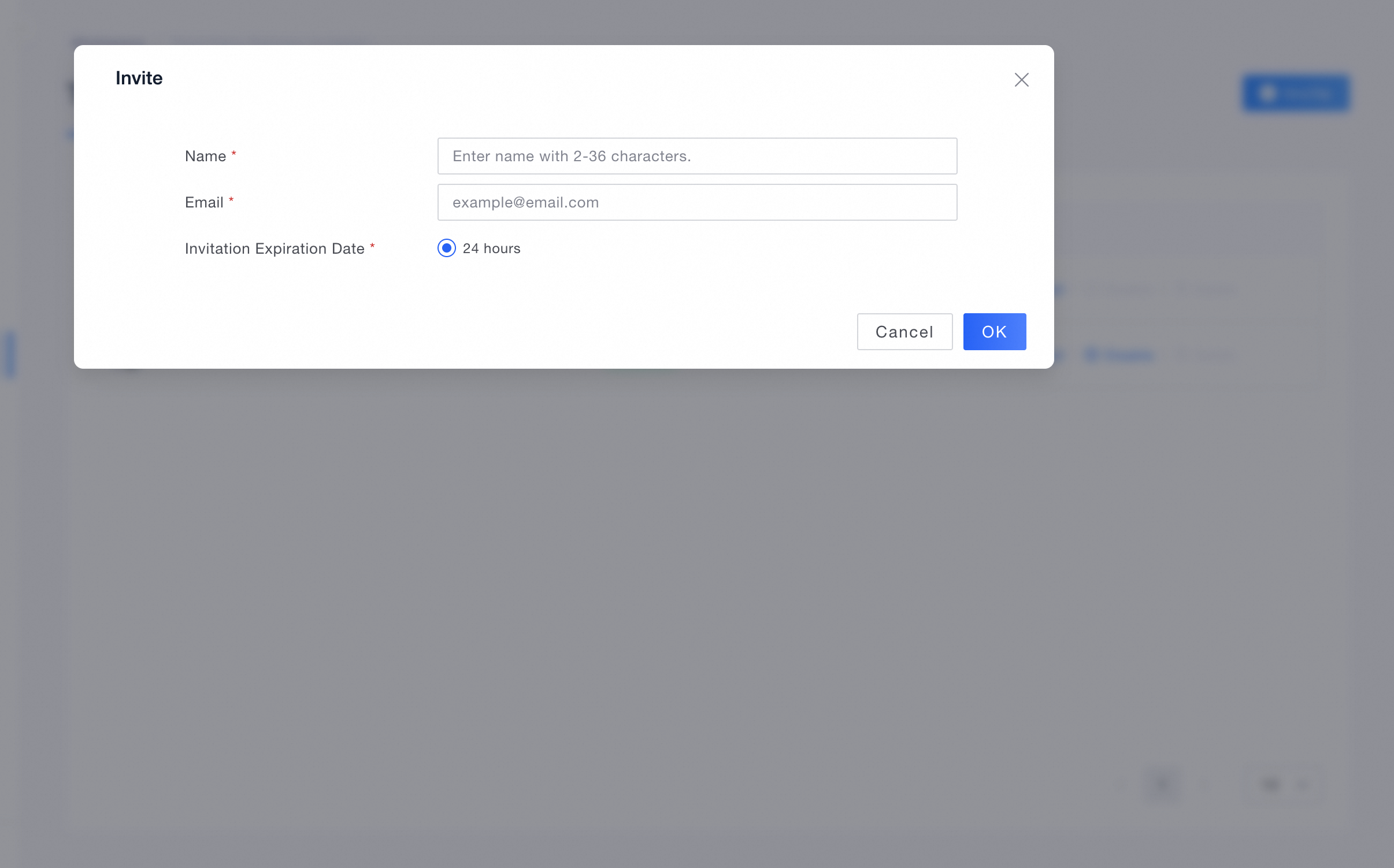
Task: Click the red asterisk beside Email
Action: (x=231, y=200)
